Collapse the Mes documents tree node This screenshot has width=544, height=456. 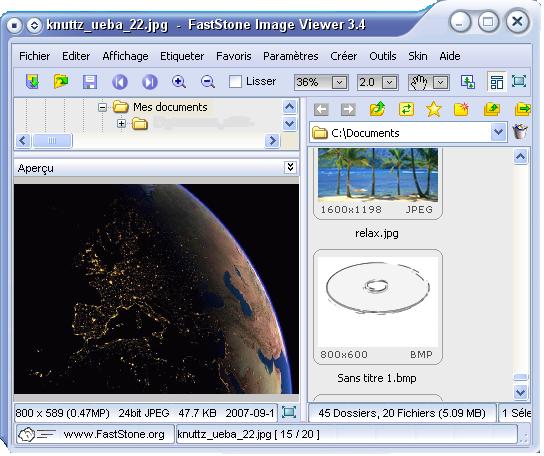(102, 107)
